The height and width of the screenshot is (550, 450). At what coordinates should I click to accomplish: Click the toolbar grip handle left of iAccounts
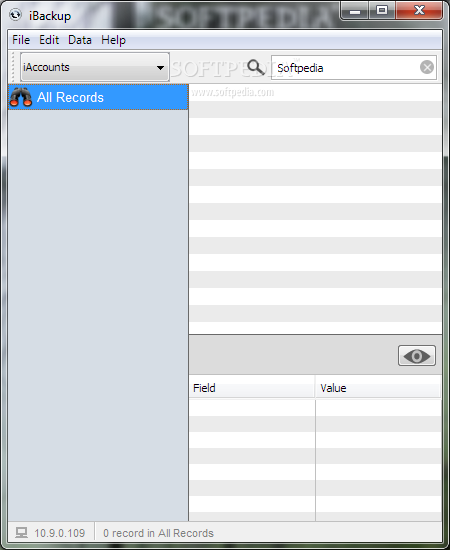(13, 67)
